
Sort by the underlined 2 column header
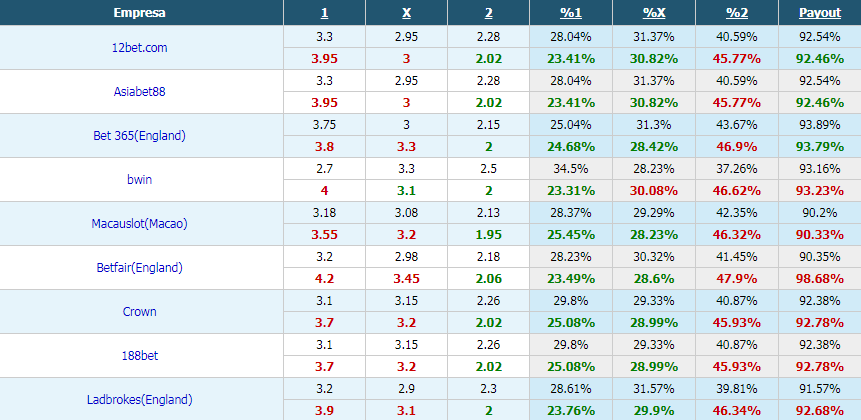pos(488,13)
